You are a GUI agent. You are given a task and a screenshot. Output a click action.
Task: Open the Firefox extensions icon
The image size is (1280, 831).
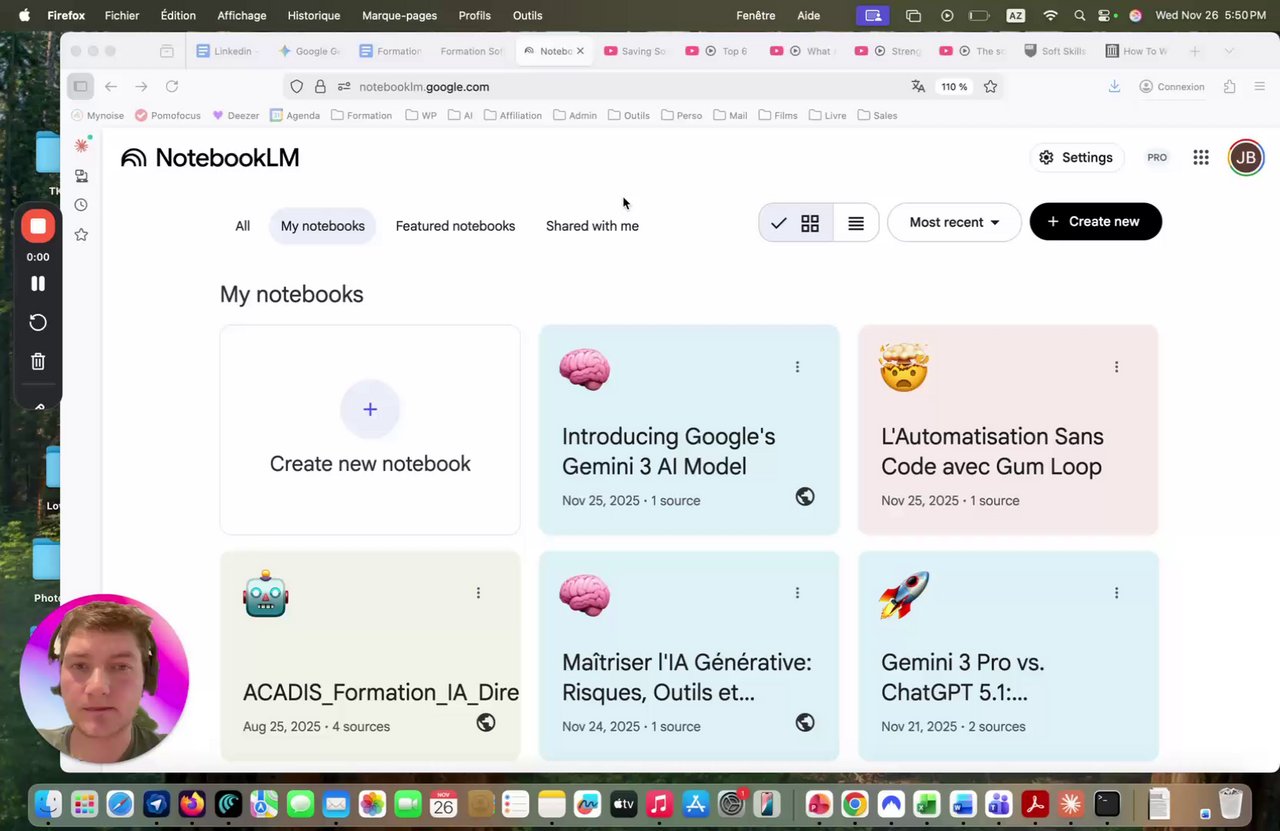click(x=1230, y=87)
